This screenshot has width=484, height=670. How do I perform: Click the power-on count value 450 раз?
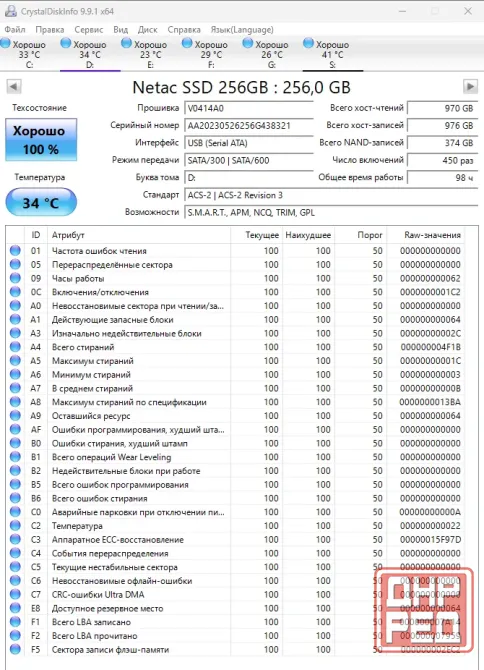(442, 160)
